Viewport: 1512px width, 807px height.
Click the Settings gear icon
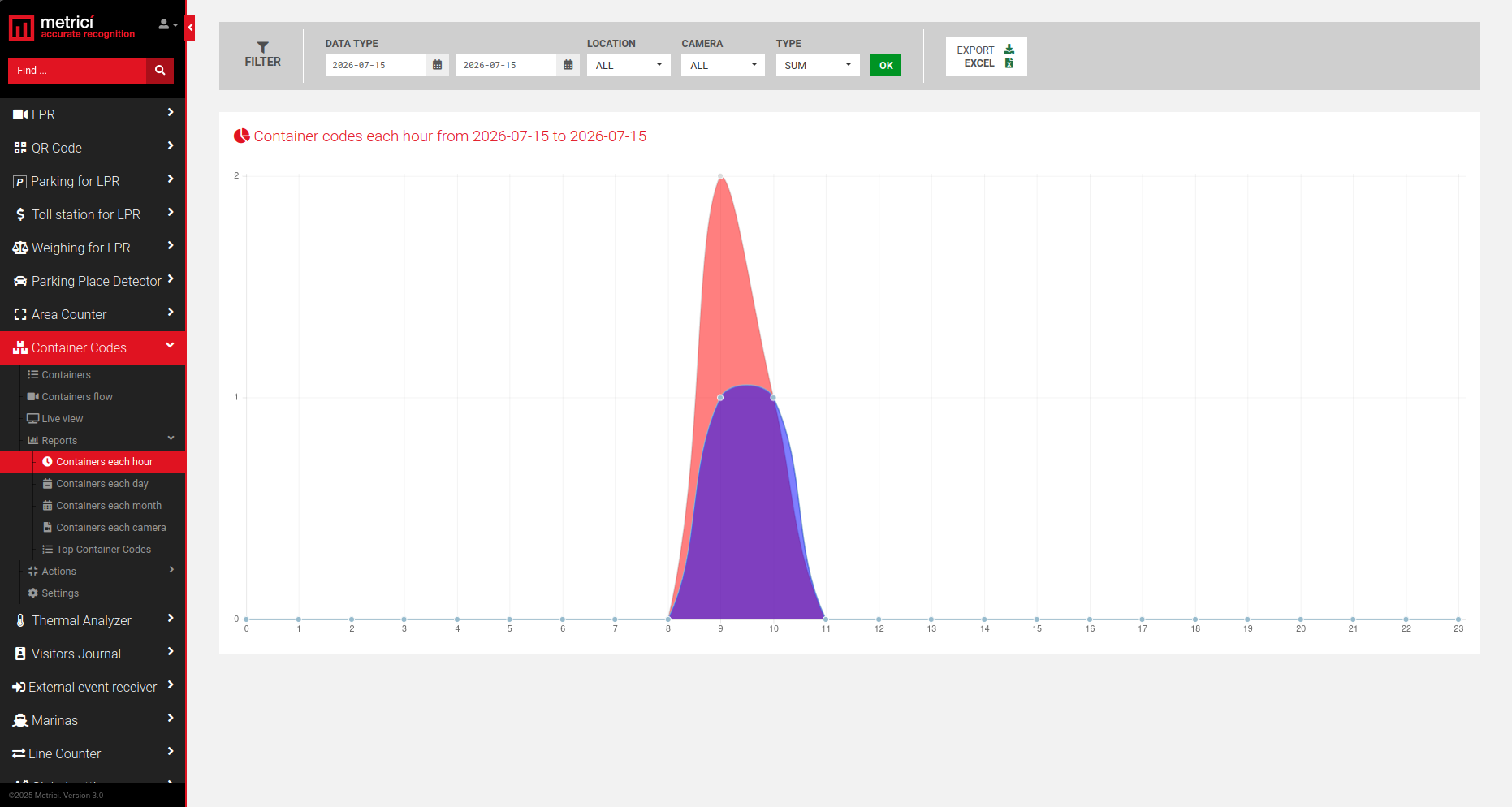(33, 593)
